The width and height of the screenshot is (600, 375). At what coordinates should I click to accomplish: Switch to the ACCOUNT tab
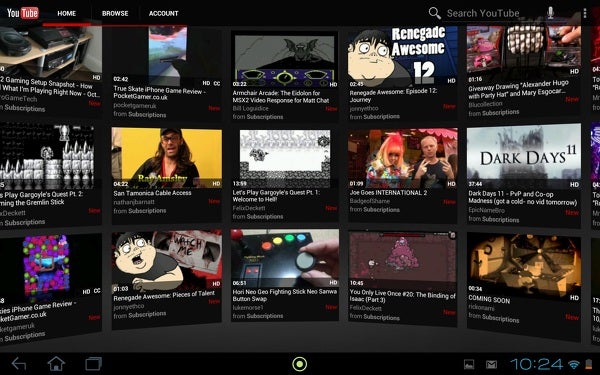point(163,13)
